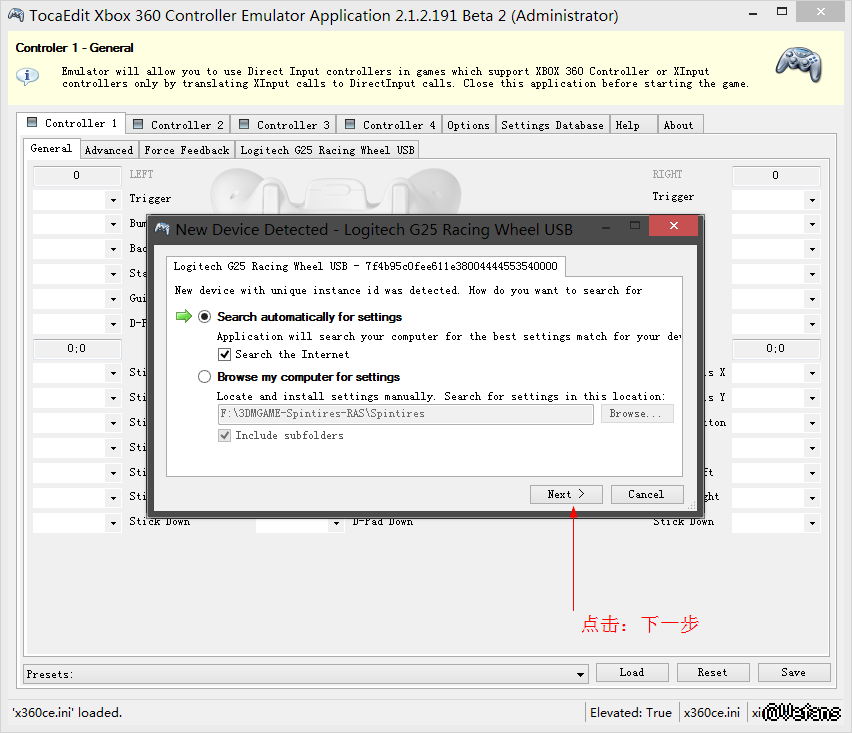
Task: Open the Advanced sub-tab
Action: tap(109, 151)
